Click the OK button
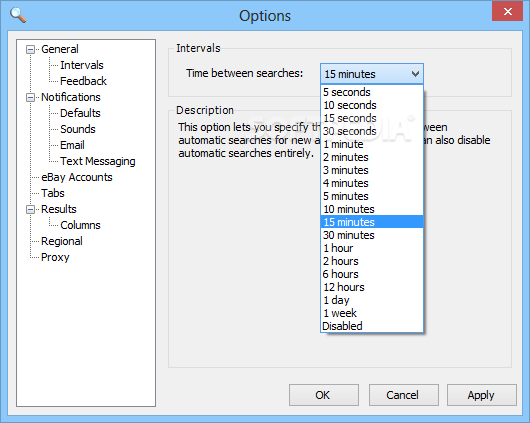Screen dimensions: 530x423 pyautogui.click(x=324, y=395)
